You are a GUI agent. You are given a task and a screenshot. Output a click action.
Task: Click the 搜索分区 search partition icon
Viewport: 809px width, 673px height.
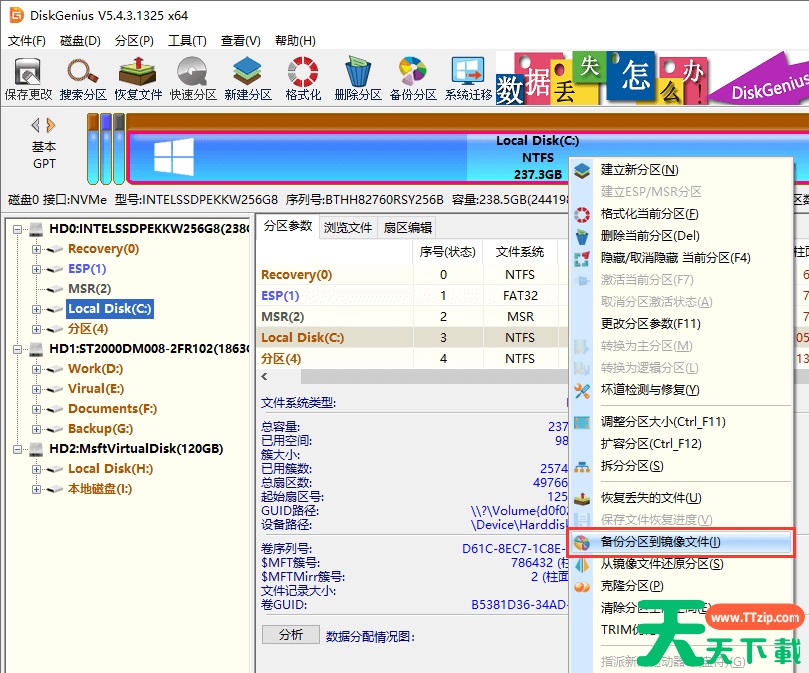tap(83, 78)
